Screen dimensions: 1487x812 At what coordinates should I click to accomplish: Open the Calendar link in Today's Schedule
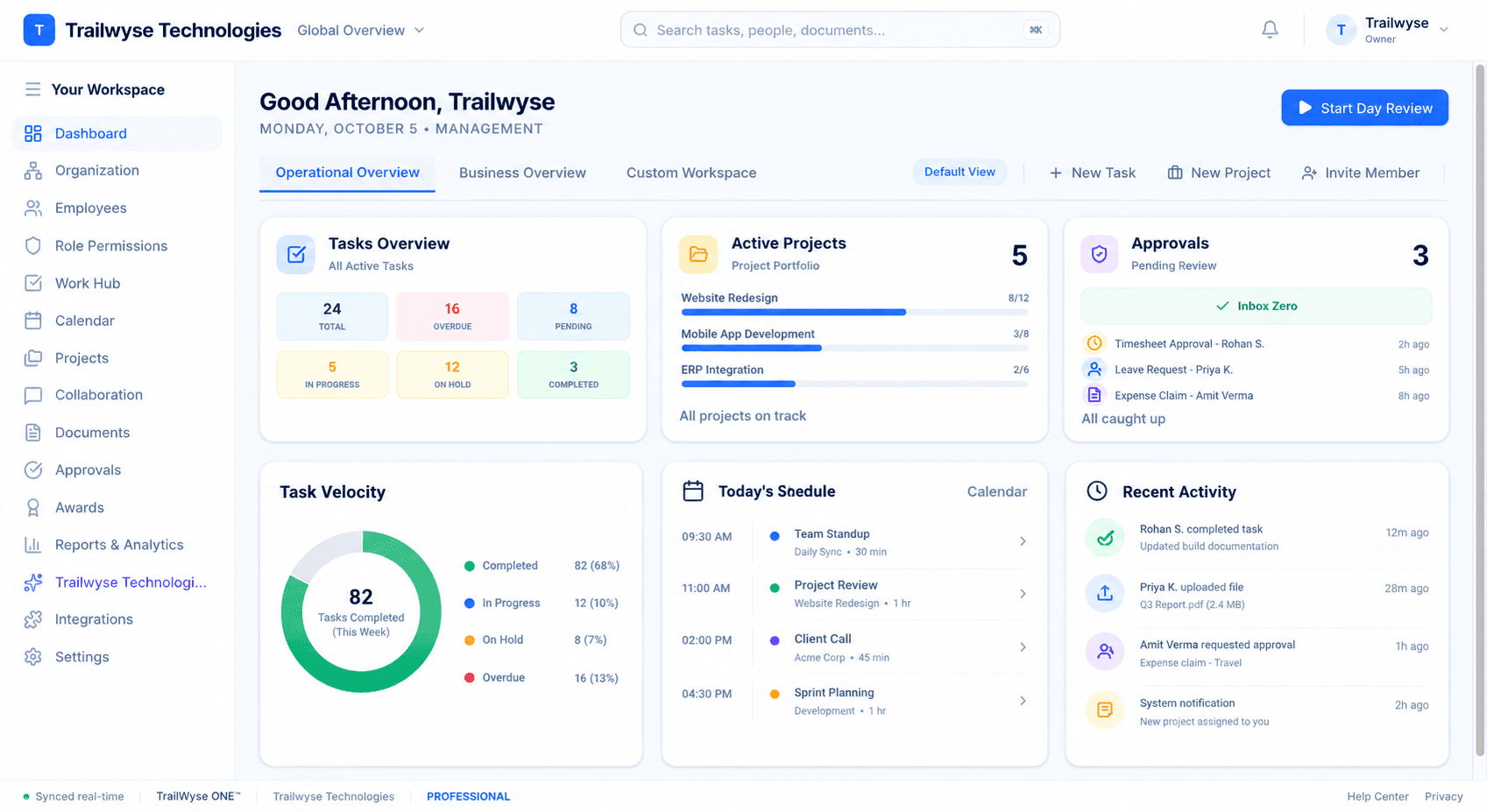tap(996, 491)
